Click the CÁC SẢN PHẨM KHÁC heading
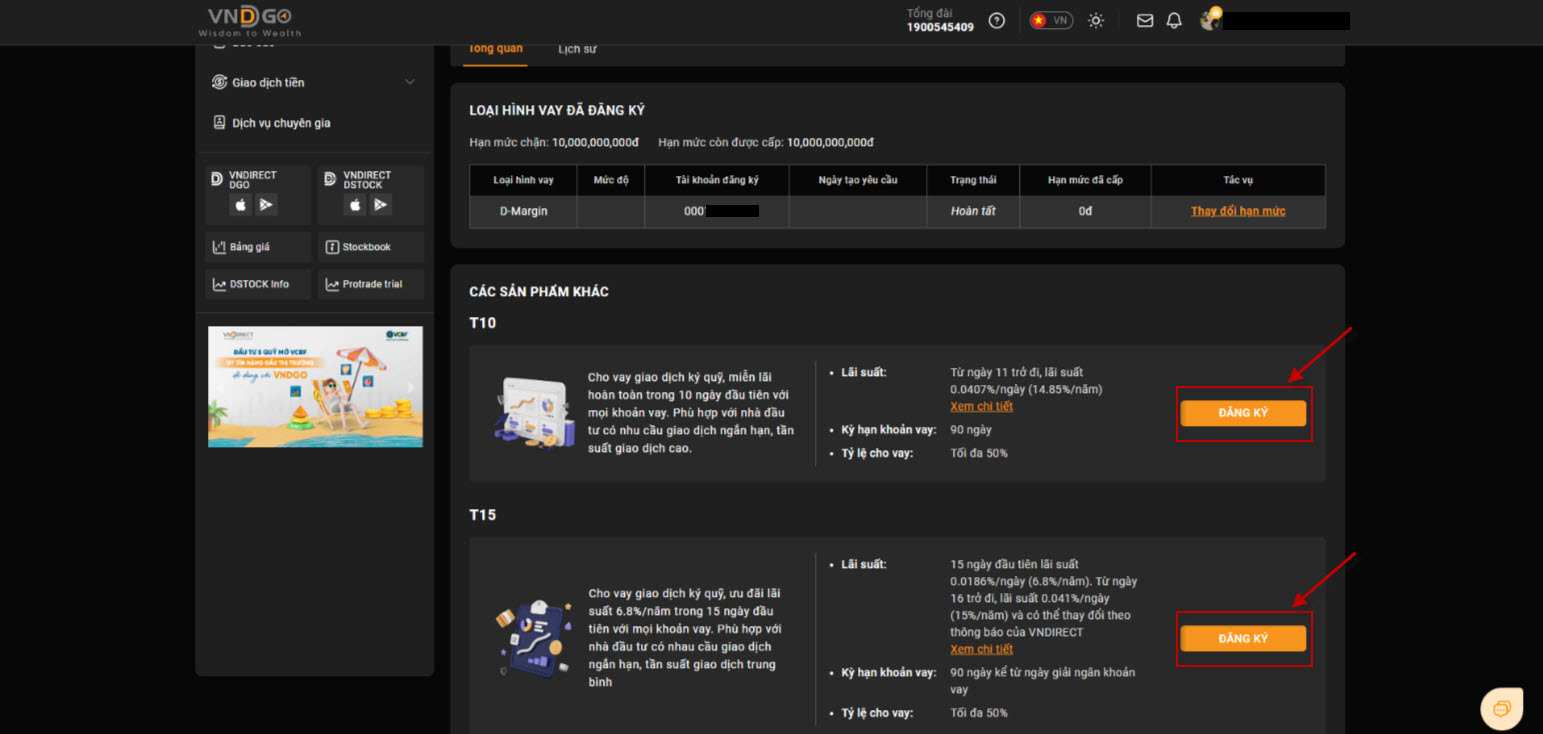 (539, 292)
